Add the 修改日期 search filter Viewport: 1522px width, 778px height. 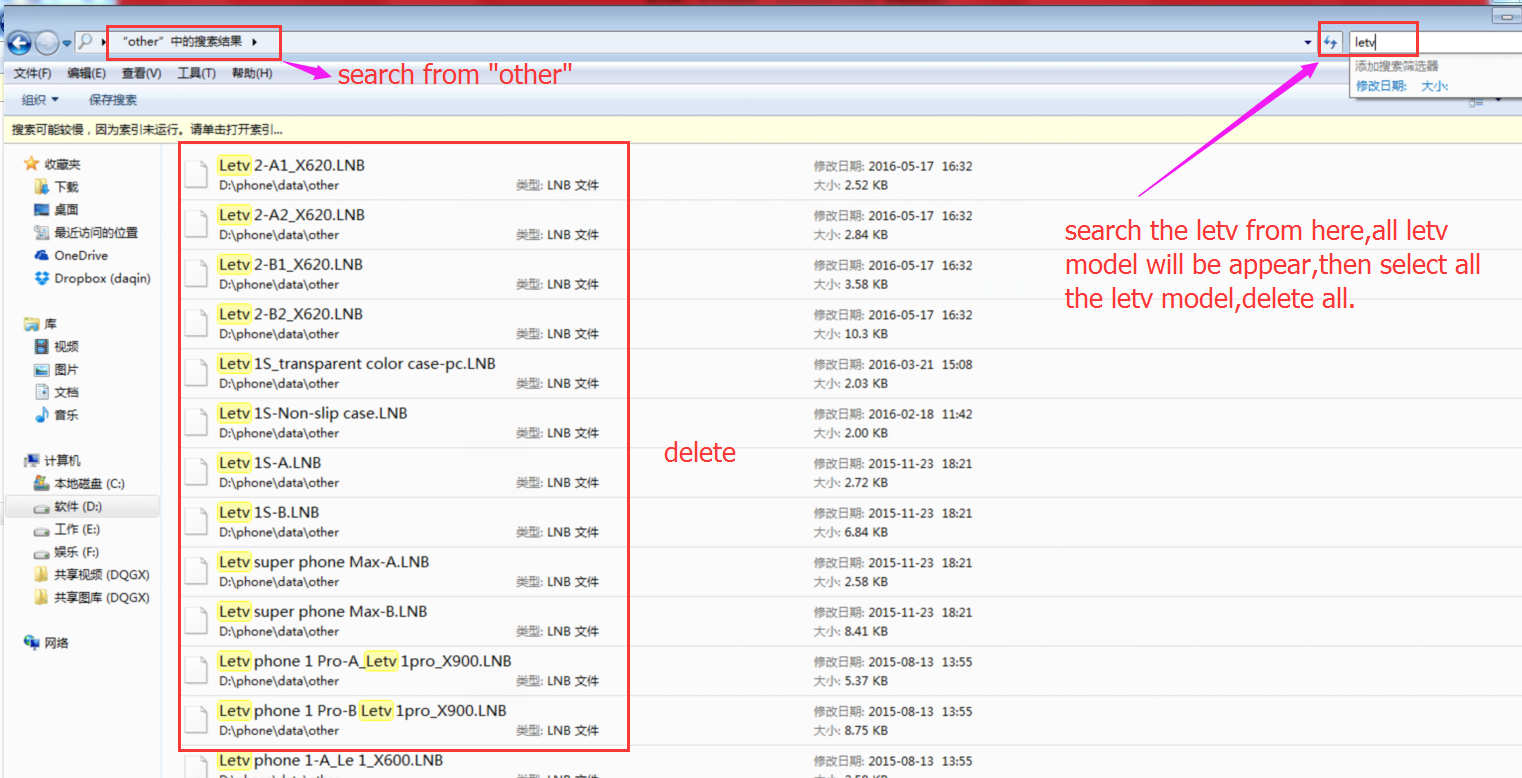coord(1381,86)
